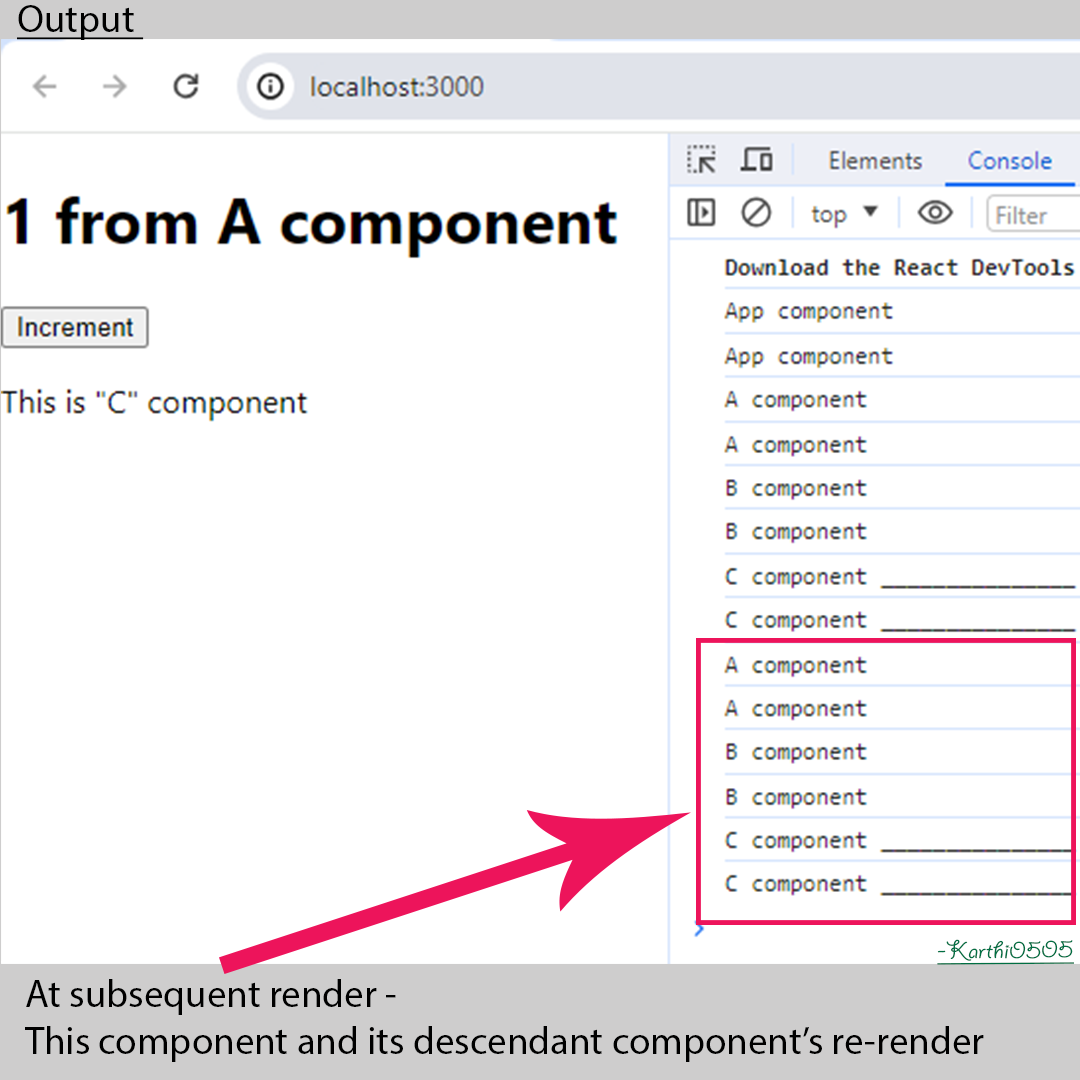Select the 'This is "C" component' text
The width and height of the screenshot is (1080, 1080).
(x=154, y=403)
